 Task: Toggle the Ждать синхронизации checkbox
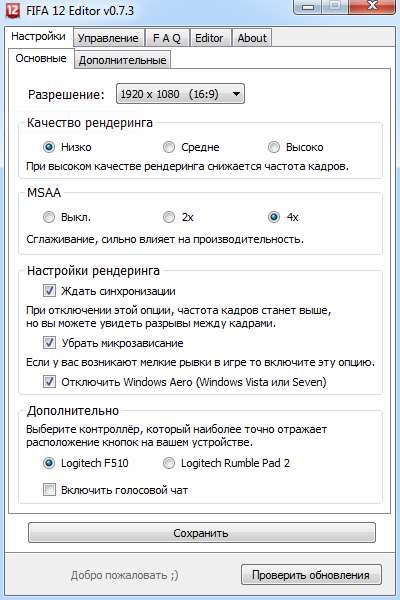click(x=49, y=291)
